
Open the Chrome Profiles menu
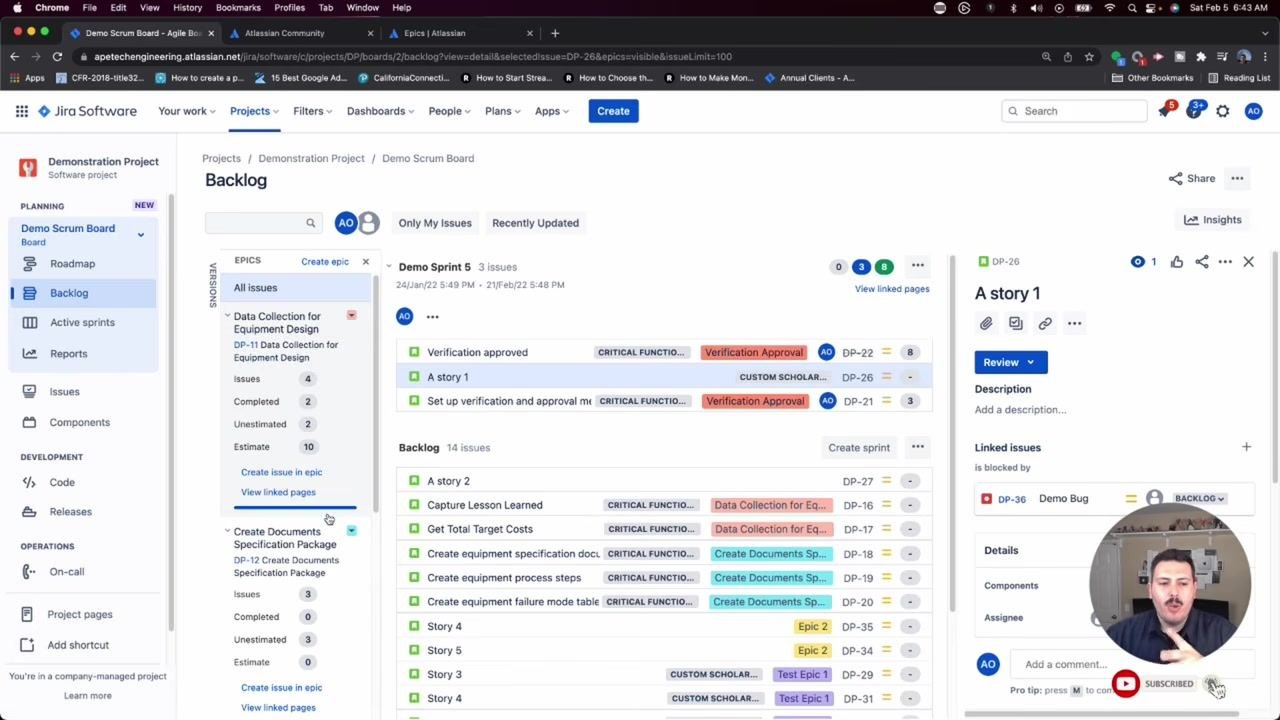click(289, 8)
